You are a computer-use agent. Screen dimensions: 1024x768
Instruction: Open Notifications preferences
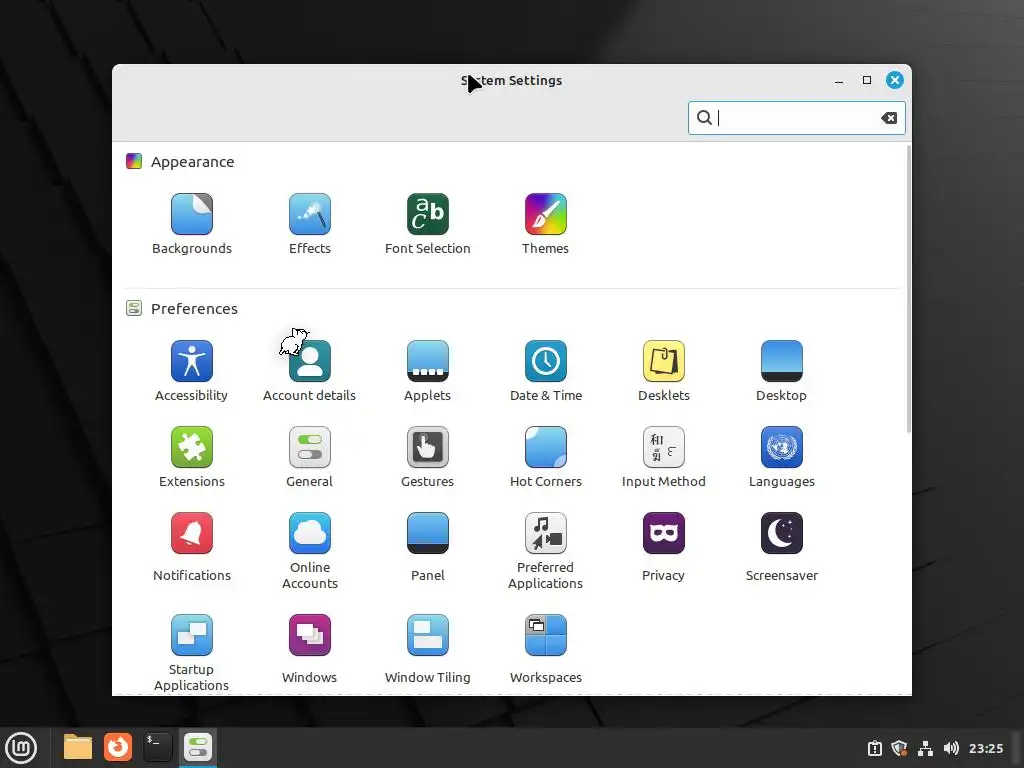(x=191, y=547)
